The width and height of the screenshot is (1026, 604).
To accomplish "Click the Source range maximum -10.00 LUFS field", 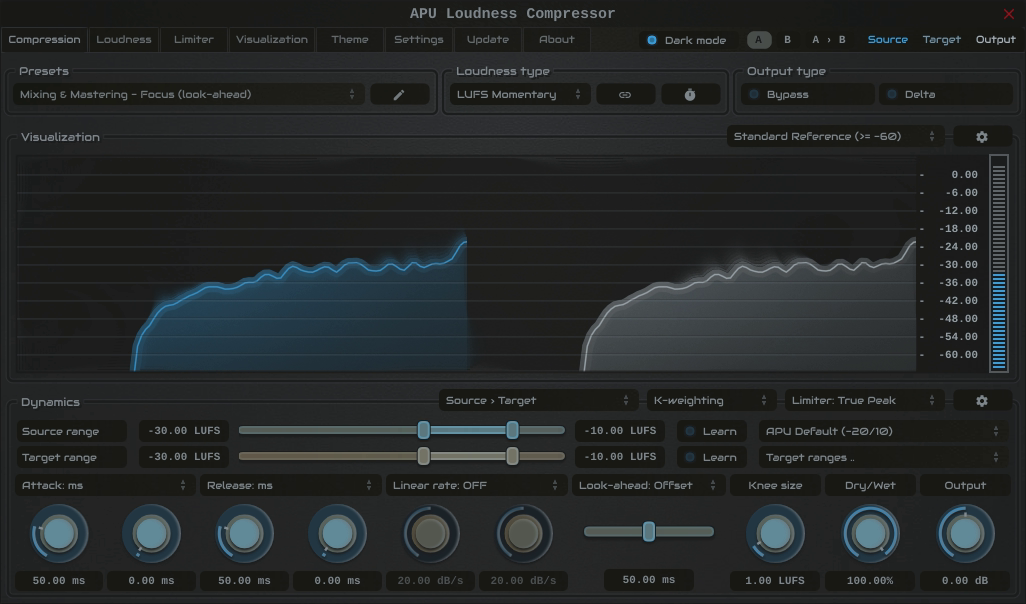I will [x=620, y=431].
